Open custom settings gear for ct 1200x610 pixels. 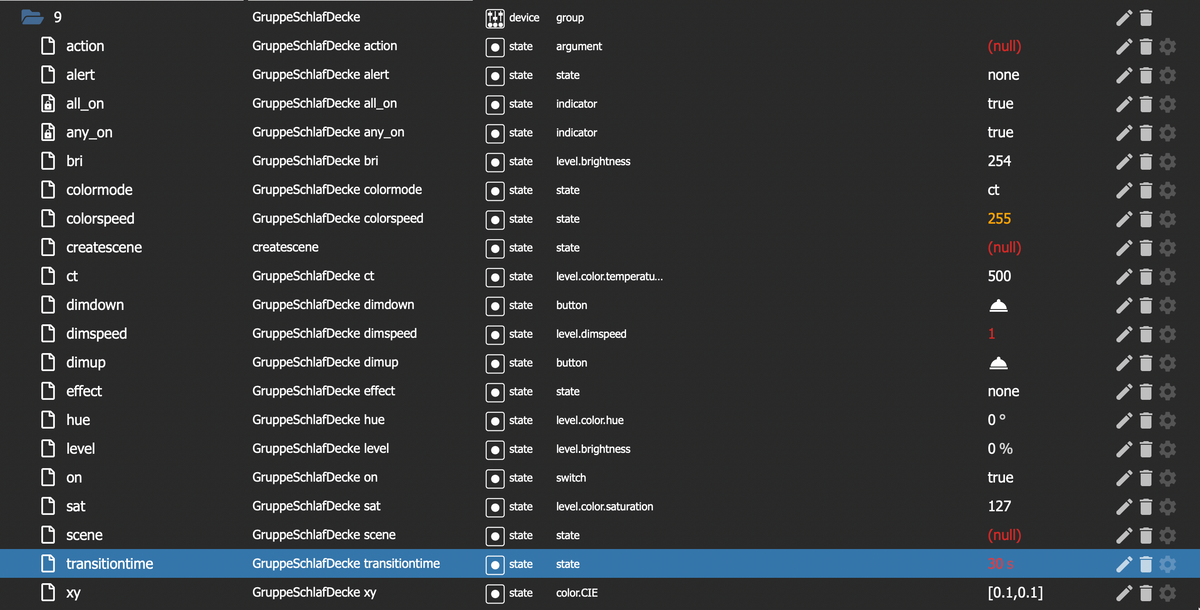(x=1167, y=276)
